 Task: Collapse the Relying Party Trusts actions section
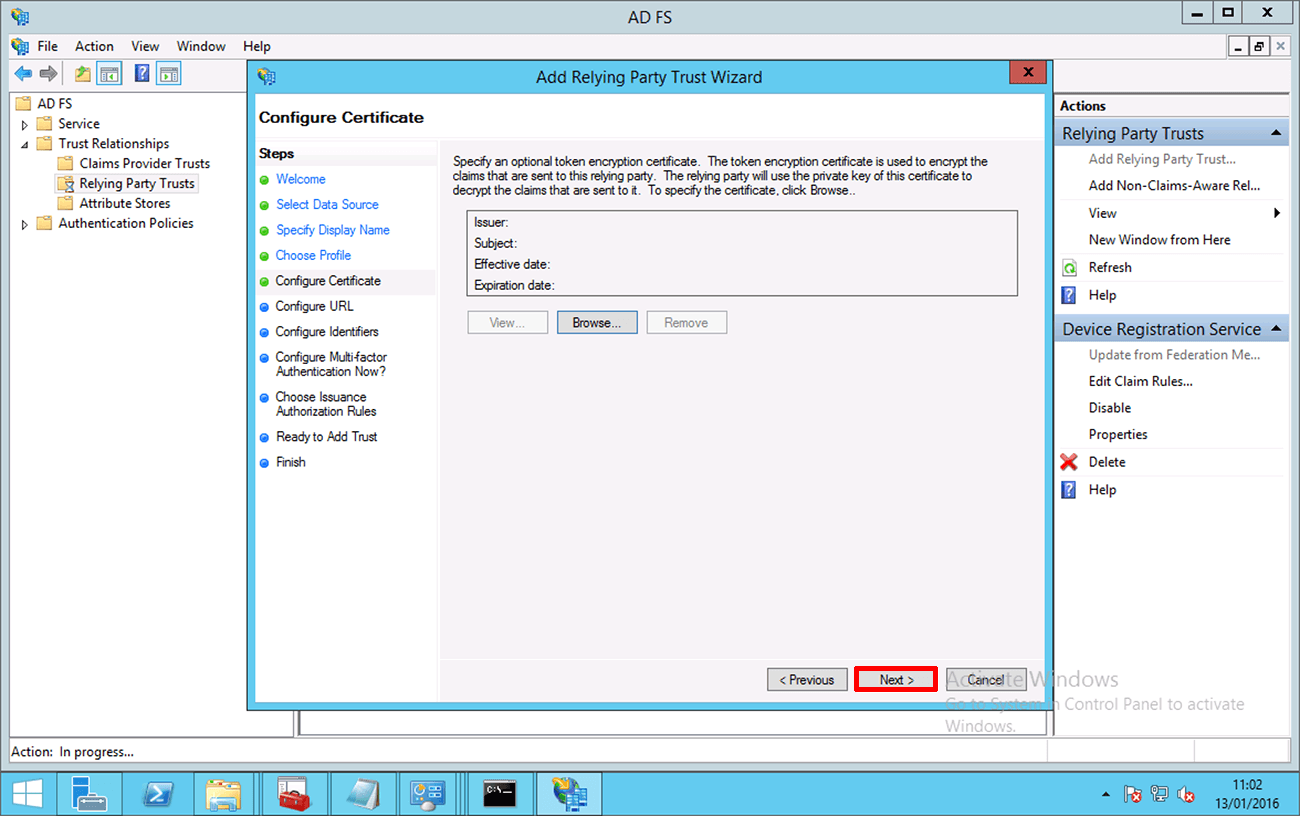[x=1276, y=134]
